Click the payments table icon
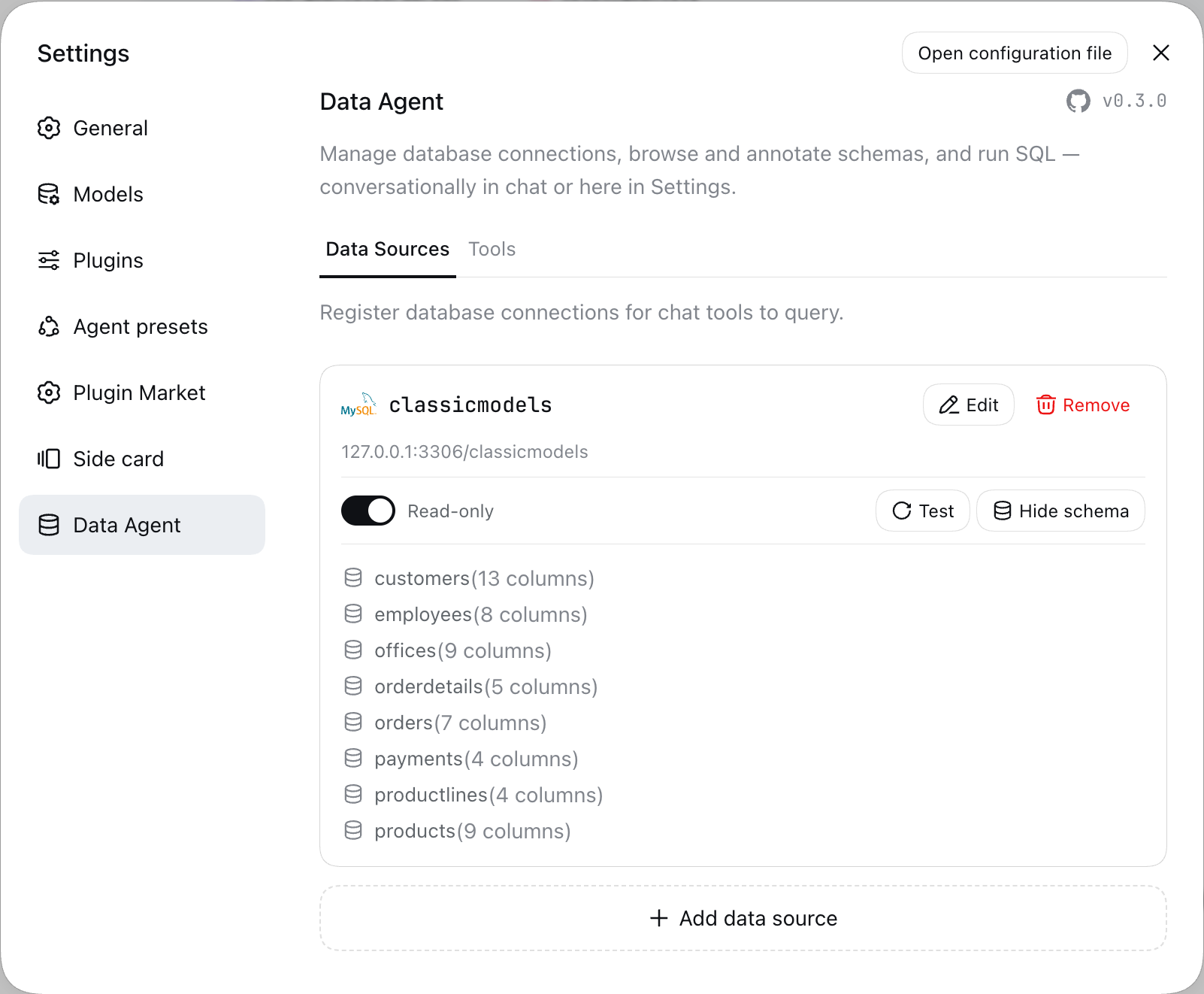 click(353, 758)
